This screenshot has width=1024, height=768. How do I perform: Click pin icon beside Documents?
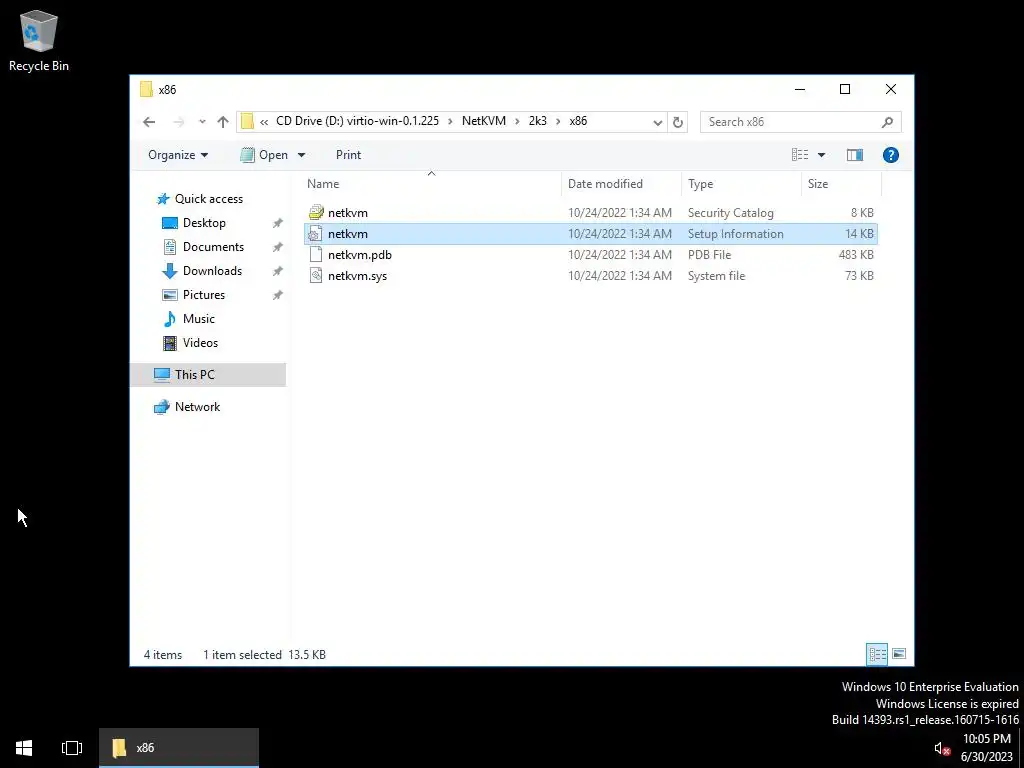pos(278,248)
